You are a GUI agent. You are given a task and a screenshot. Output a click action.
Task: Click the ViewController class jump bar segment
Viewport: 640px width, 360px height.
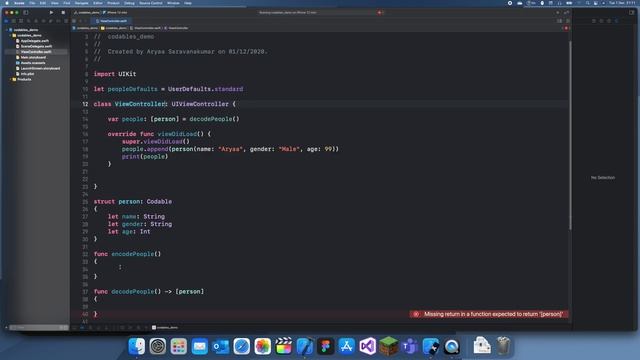176,28
